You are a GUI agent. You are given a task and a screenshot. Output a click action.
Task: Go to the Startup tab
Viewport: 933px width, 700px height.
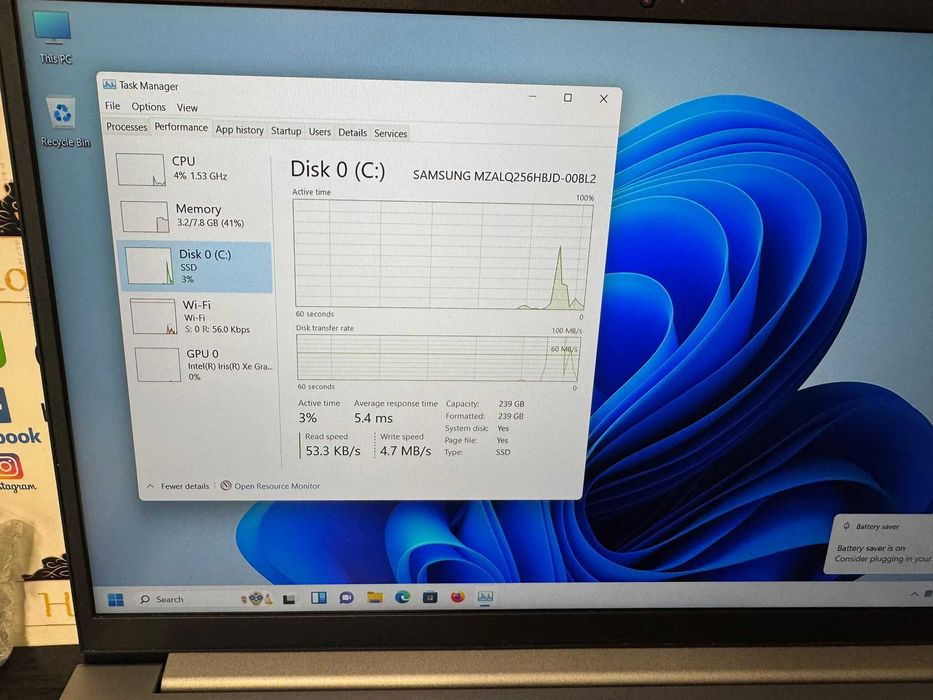(286, 131)
